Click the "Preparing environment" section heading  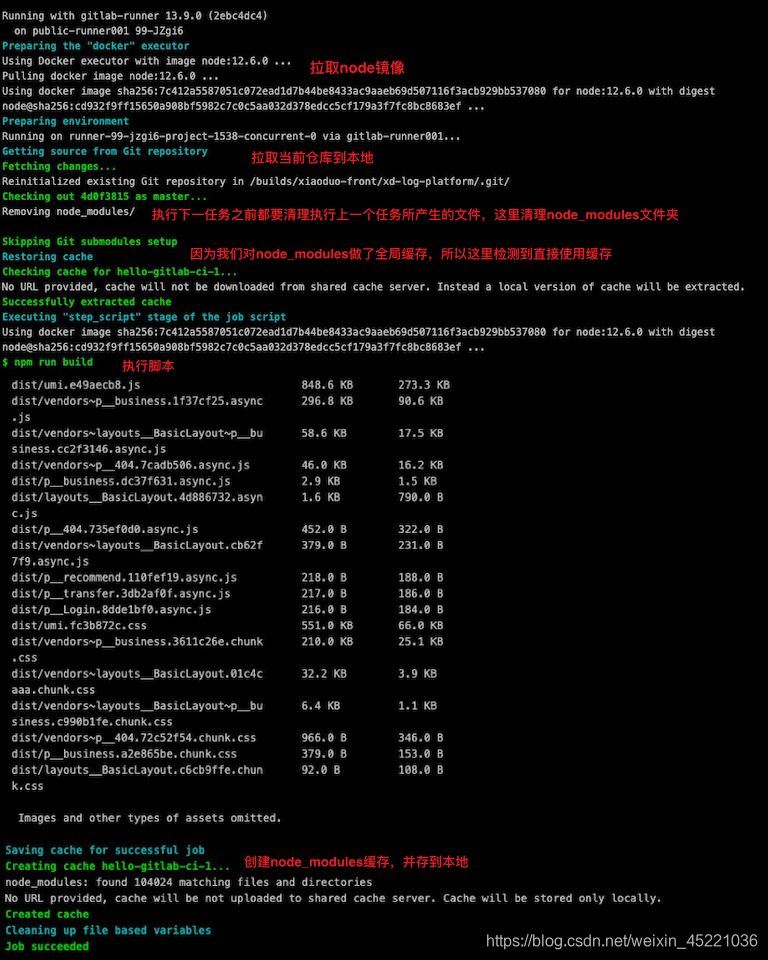(66, 121)
